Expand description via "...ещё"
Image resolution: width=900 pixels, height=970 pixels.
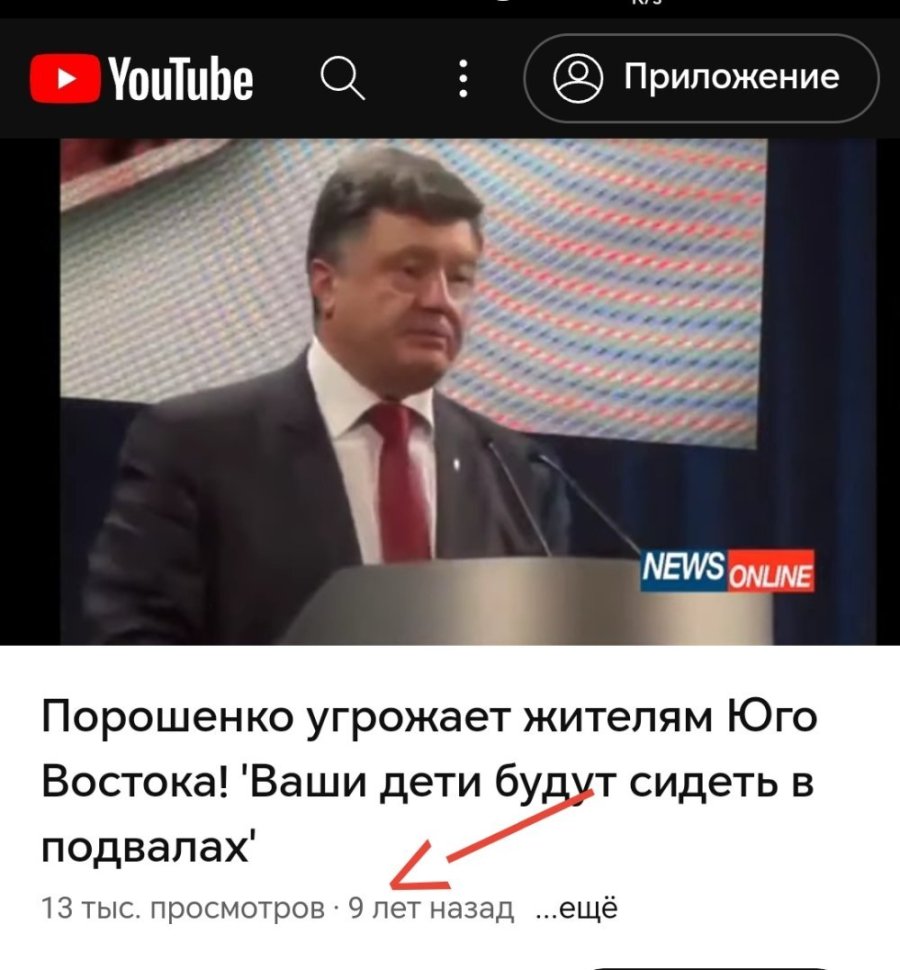tap(576, 909)
